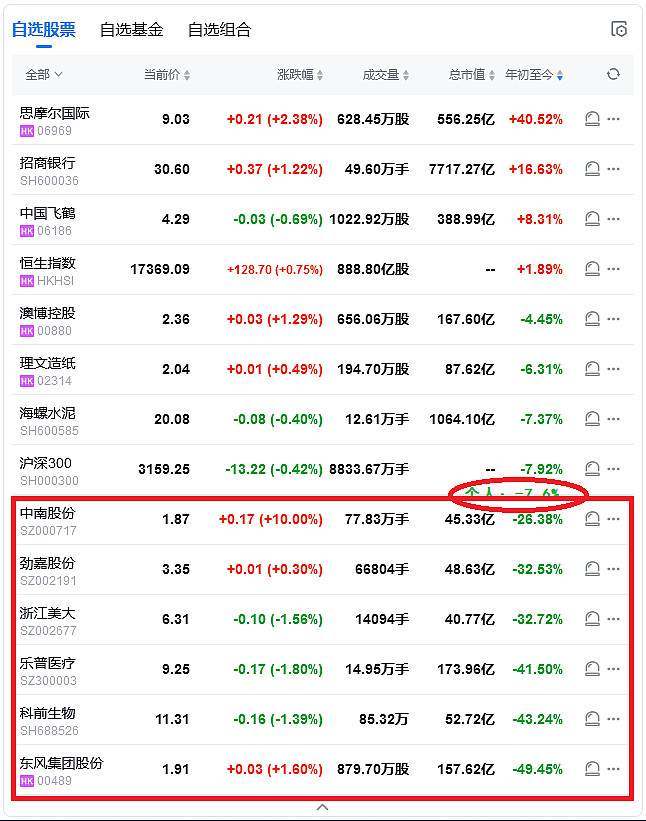
Task: Sort by 涨跌幅 column
Action: (300, 75)
